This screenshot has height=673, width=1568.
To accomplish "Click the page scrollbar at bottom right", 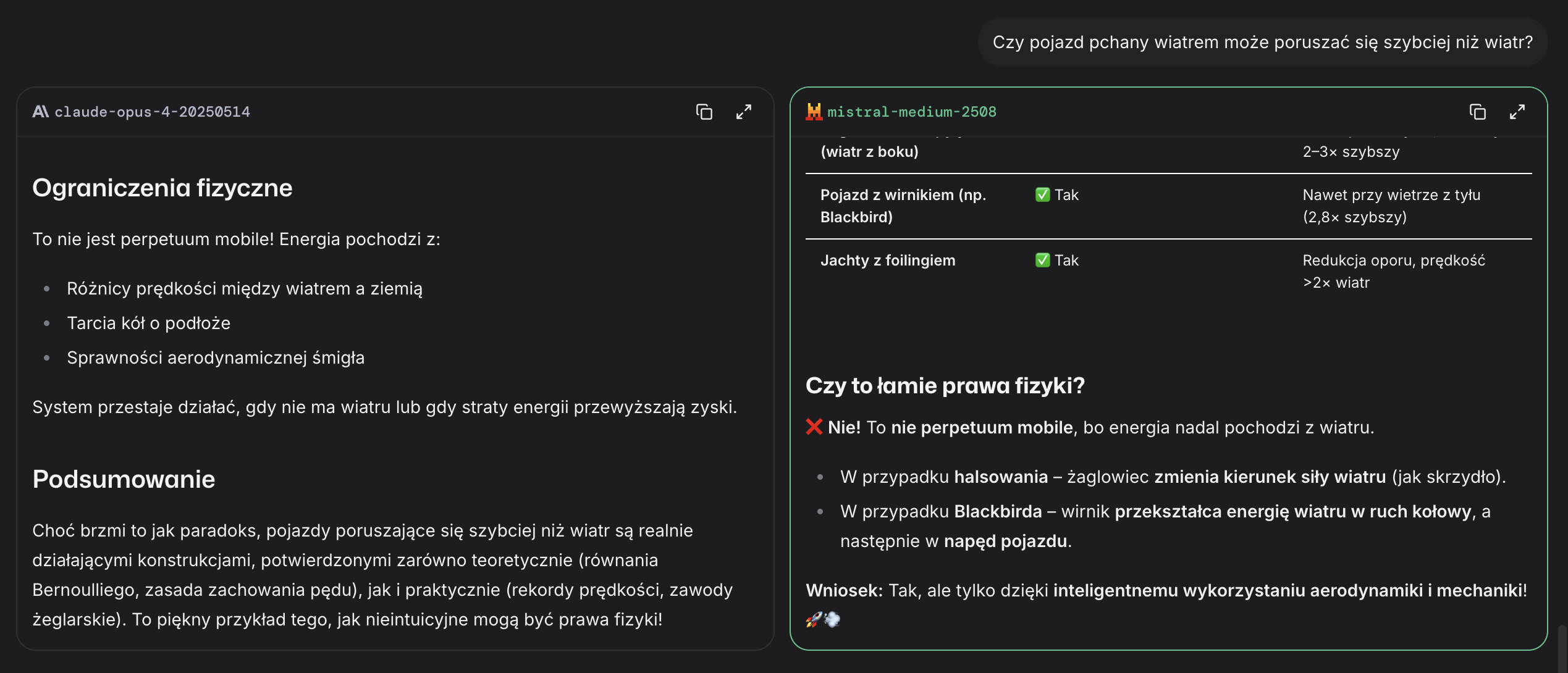I will click(1562, 648).
